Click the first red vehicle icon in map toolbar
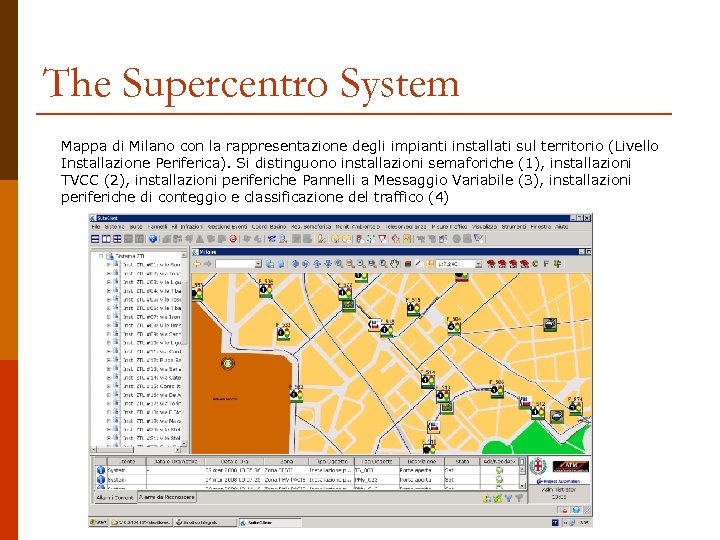The height and width of the screenshot is (540, 720). [491, 264]
